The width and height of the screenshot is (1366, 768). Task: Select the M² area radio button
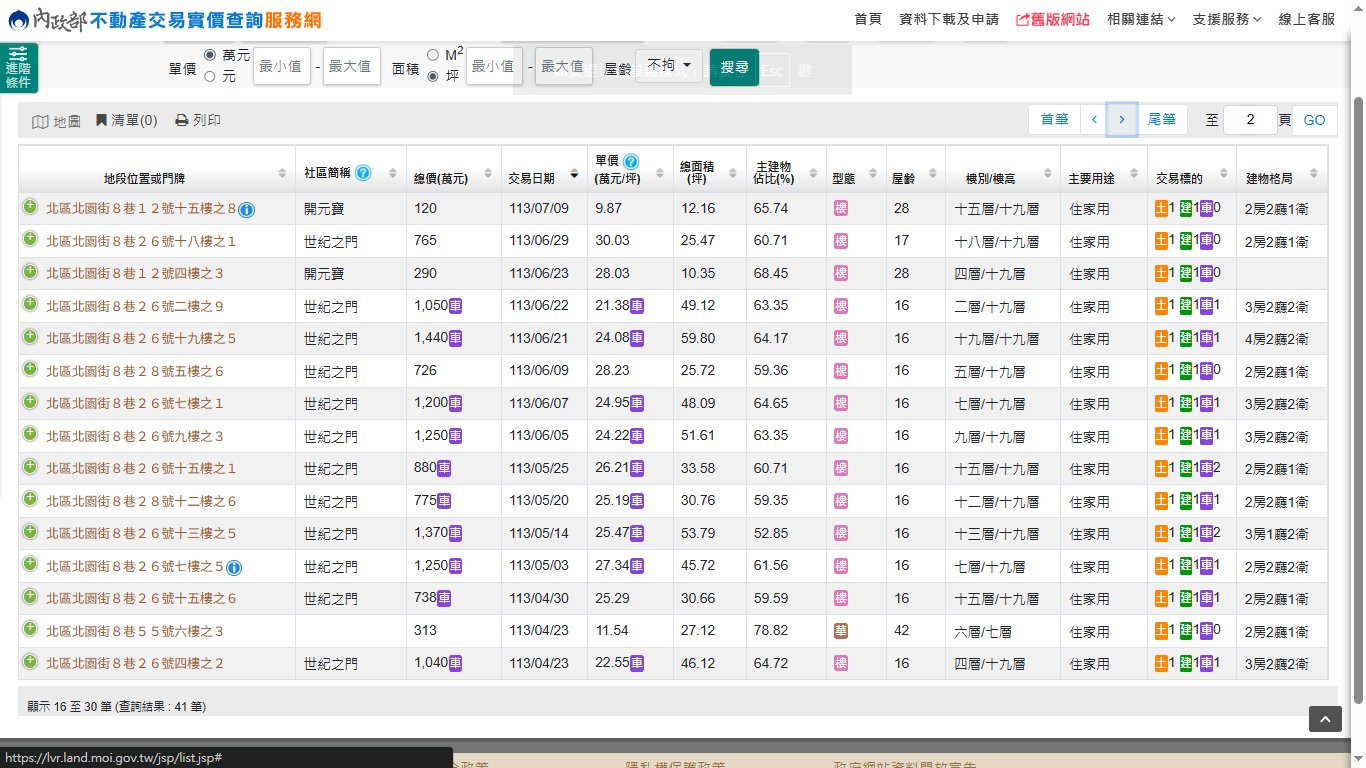(433, 54)
